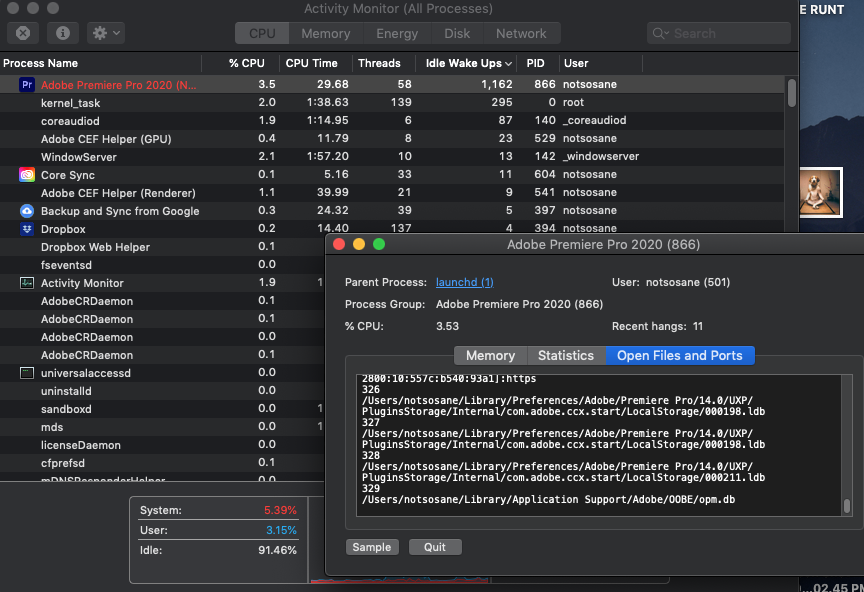Switch to the Energy tab
The image size is (864, 592).
pos(397,33)
